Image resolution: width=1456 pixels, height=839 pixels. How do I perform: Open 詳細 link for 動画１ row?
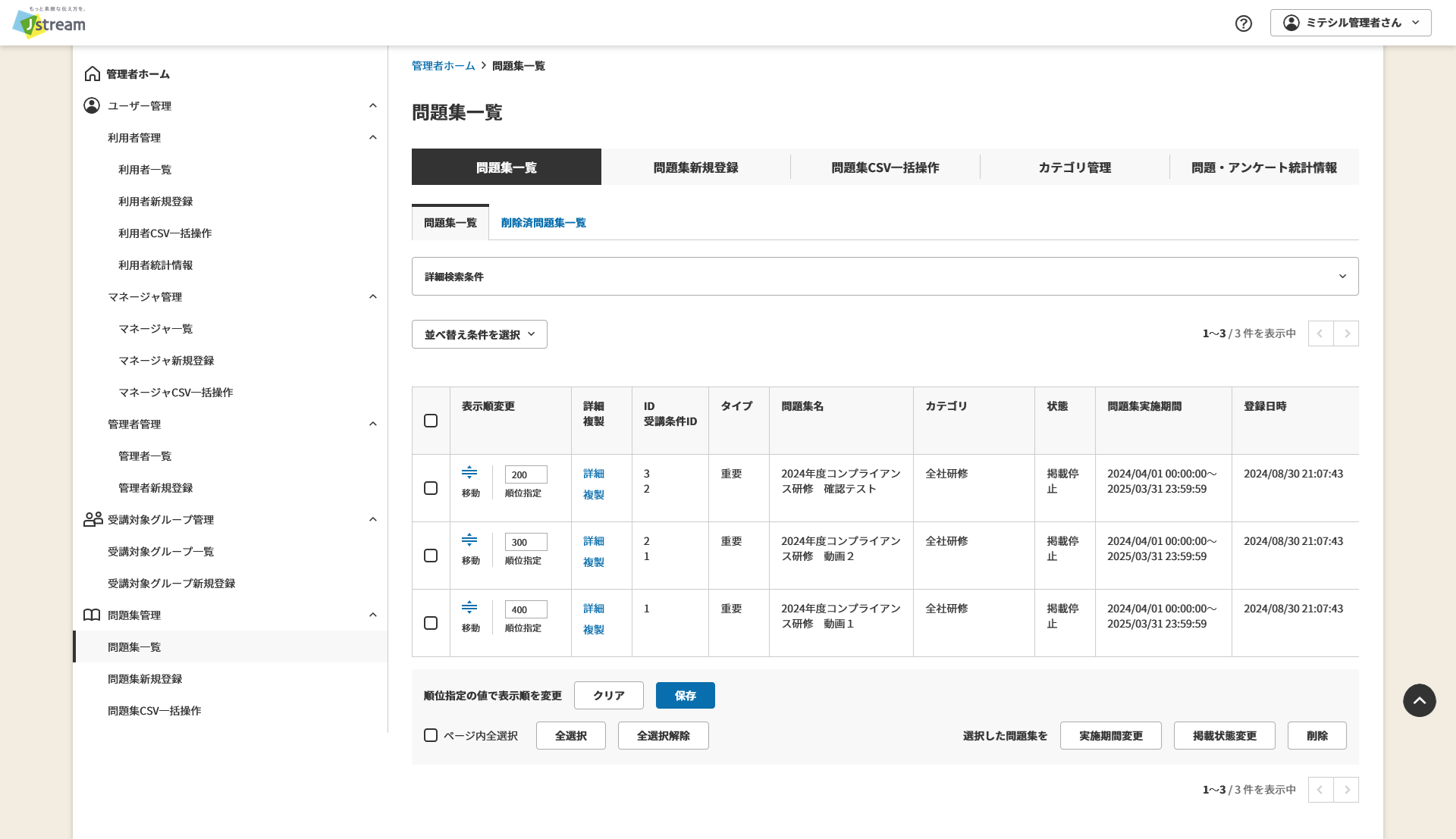point(594,608)
